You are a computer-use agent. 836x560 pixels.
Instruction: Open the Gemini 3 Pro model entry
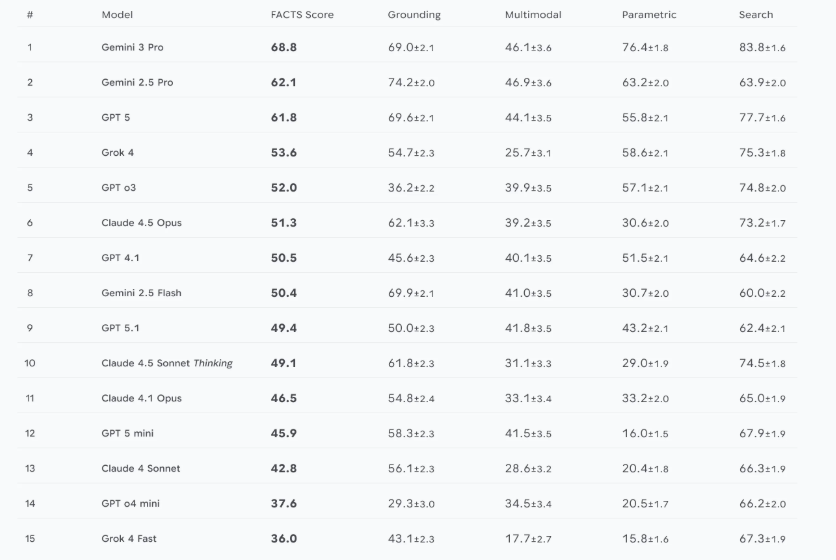pos(132,47)
